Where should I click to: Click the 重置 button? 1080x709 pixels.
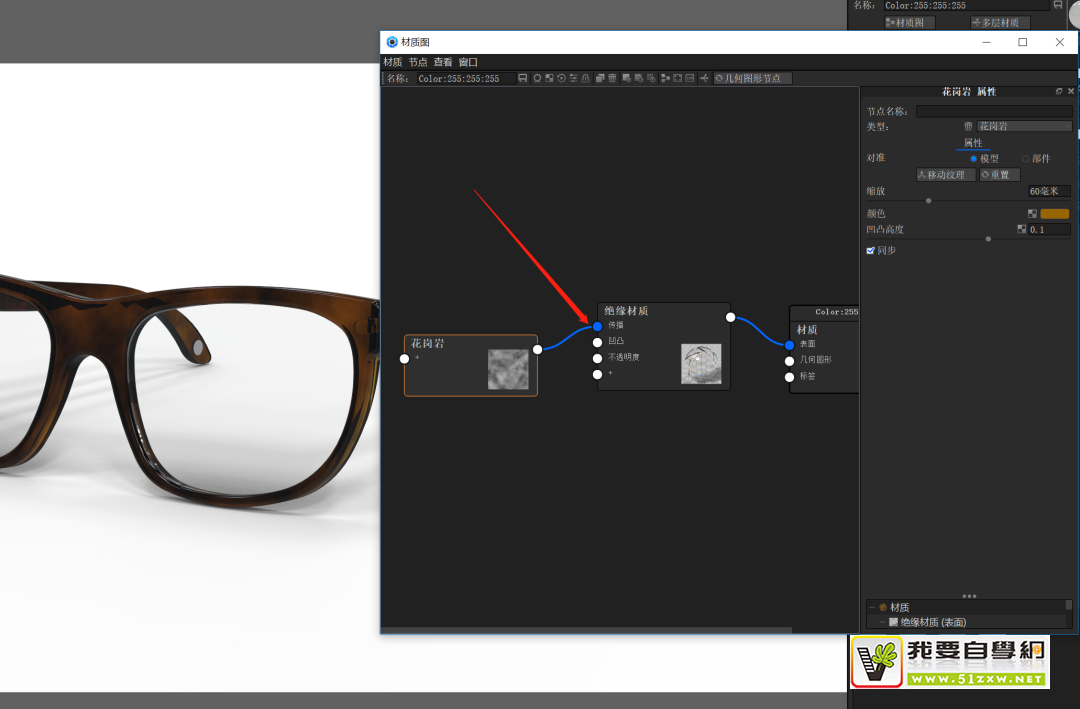point(998,175)
